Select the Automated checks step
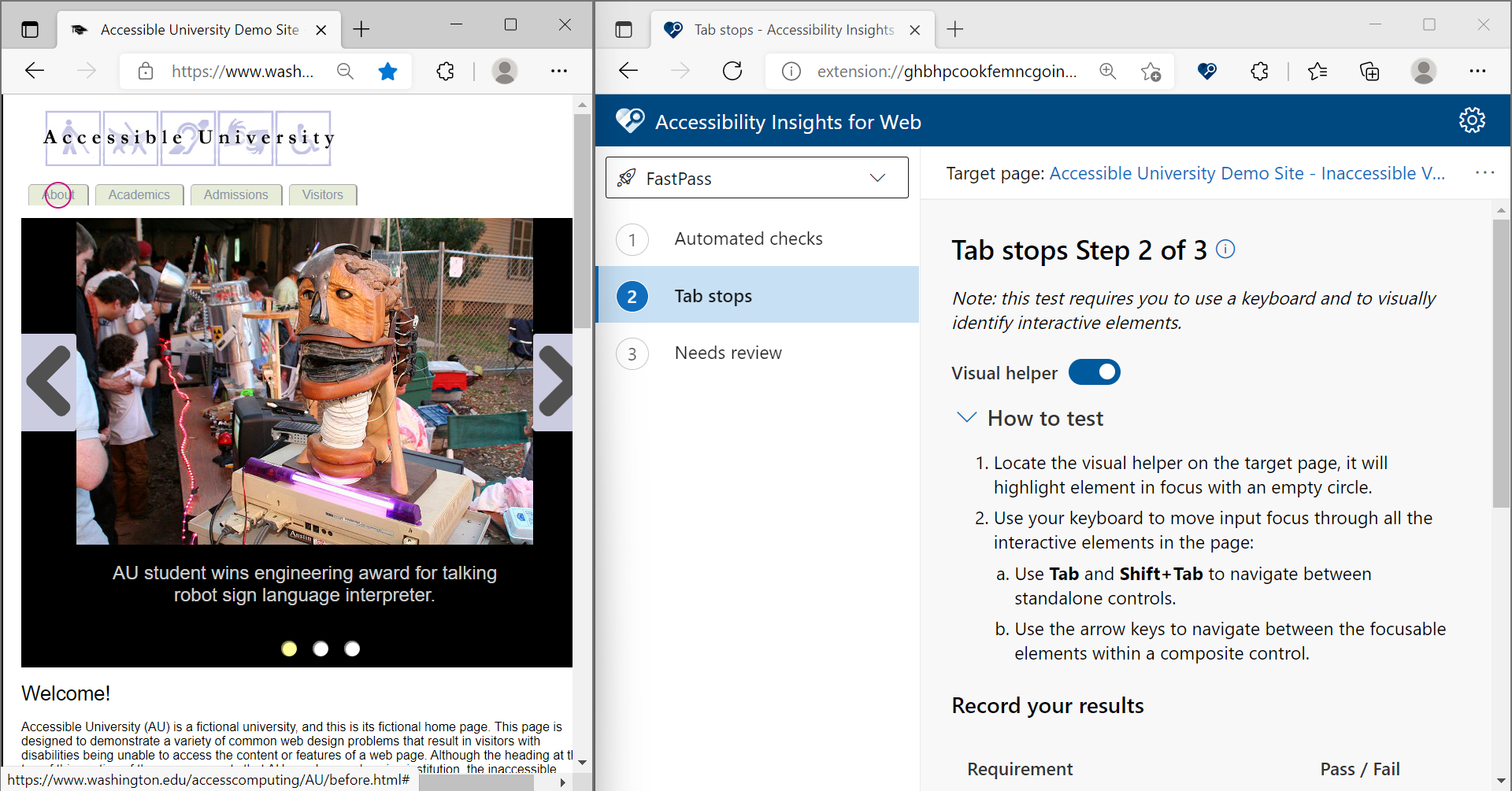Screen dimensions: 1512x791 (748, 239)
